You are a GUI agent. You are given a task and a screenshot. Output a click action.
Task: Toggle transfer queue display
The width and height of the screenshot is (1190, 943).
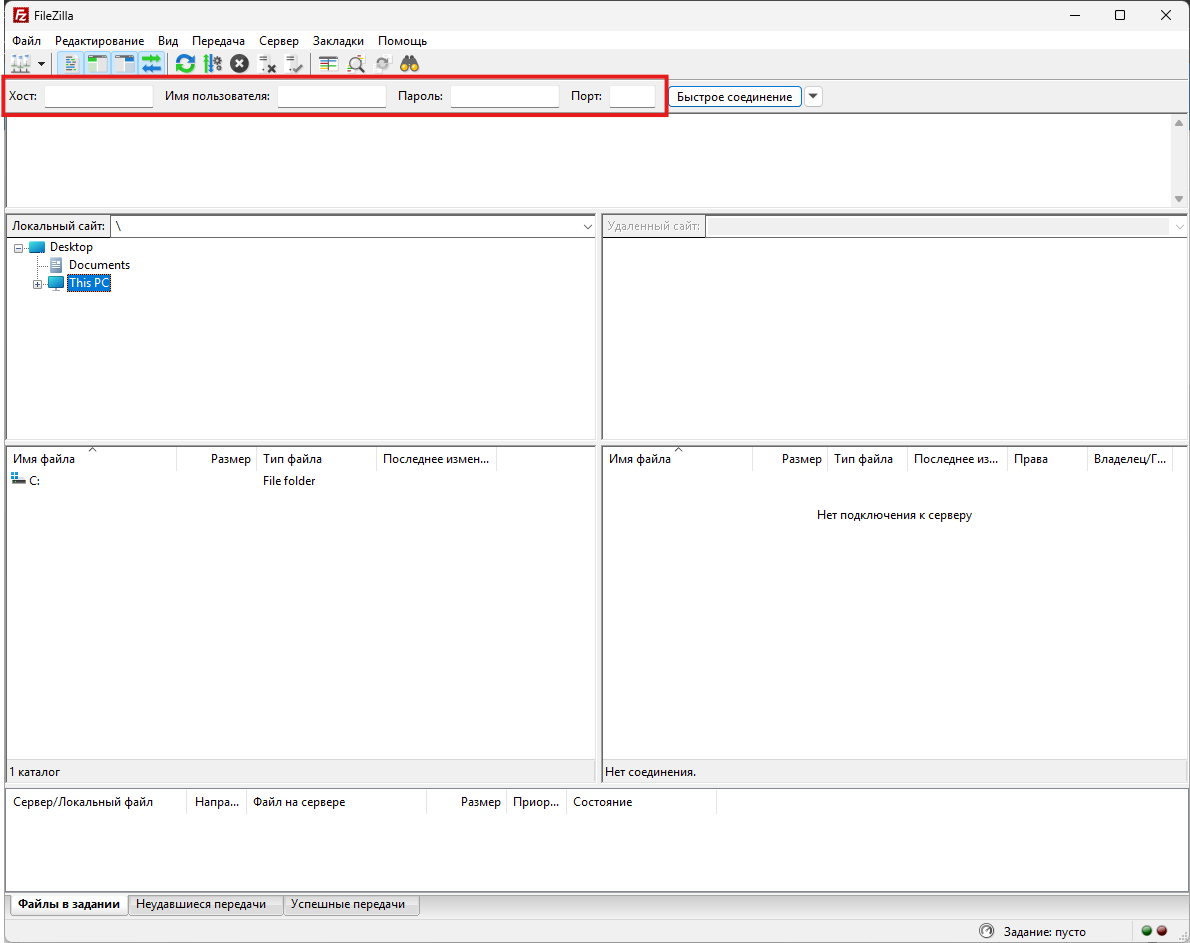pyautogui.click(x=151, y=64)
